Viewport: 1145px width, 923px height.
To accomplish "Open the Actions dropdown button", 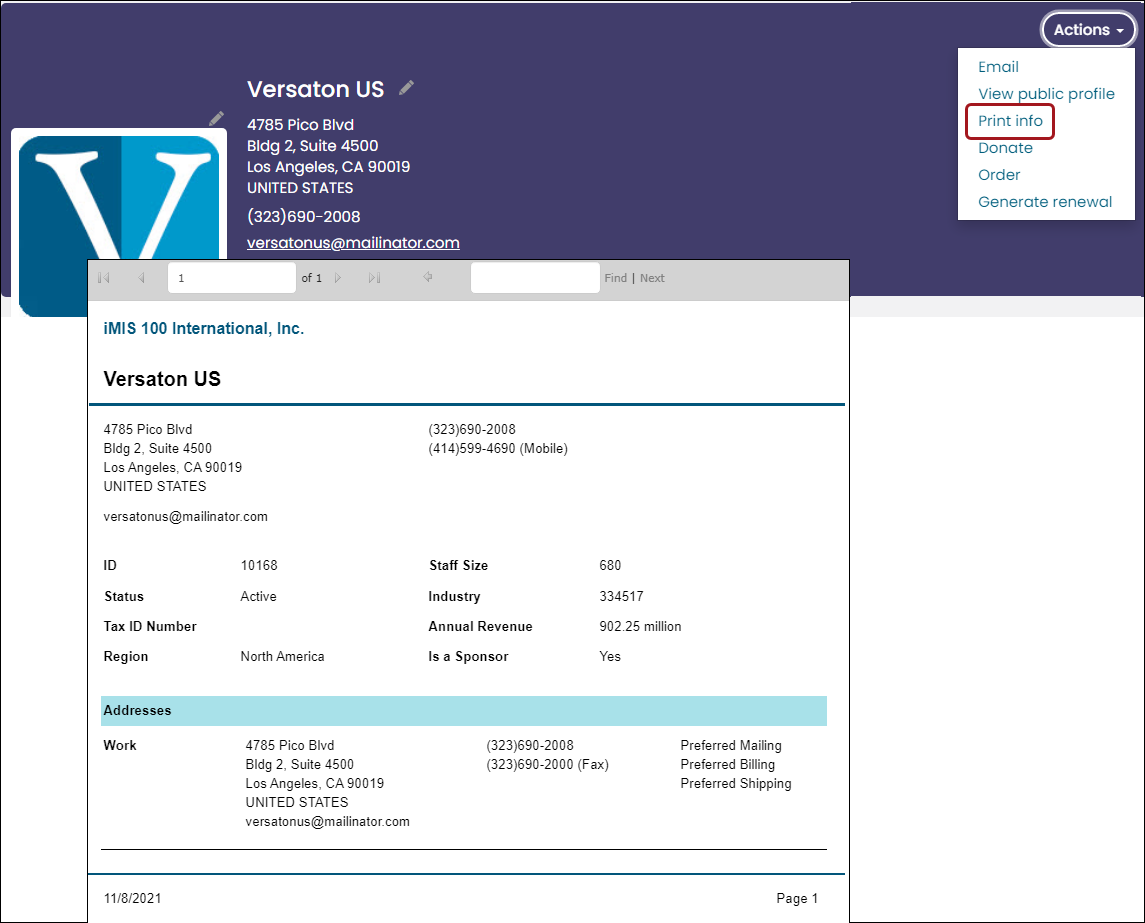I will click(x=1088, y=30).
